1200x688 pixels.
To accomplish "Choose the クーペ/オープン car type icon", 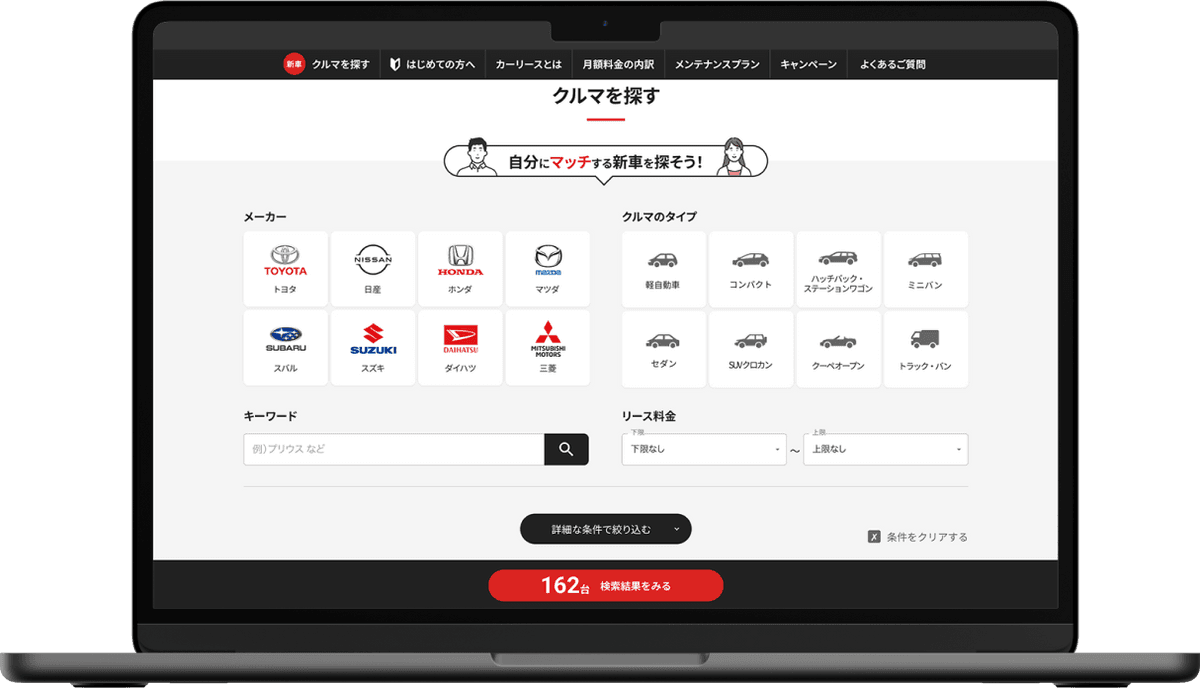I will (838, 341).
